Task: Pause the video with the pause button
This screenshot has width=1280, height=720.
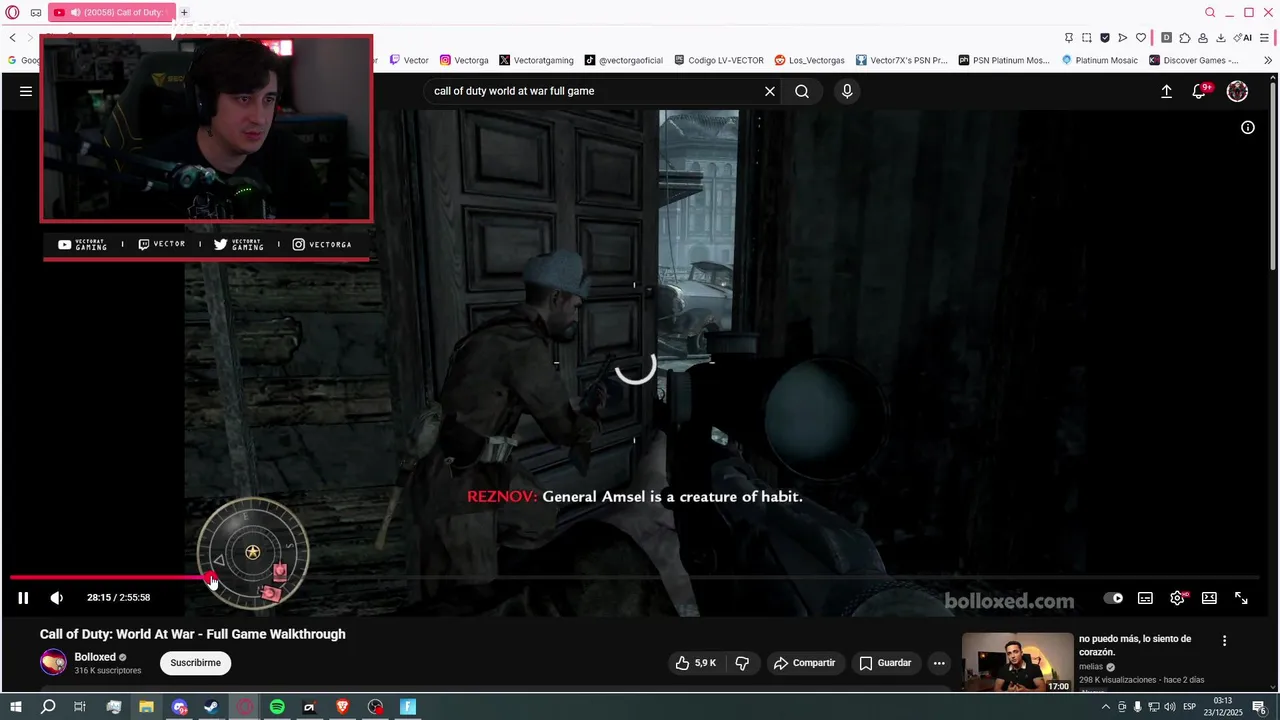Action: (23, 598)
